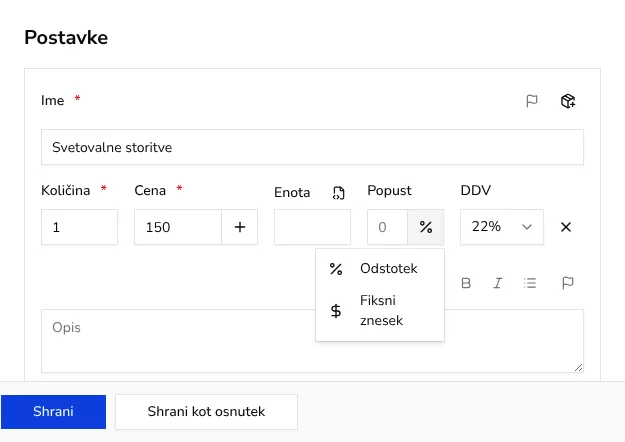Viewport: 625px width, 442px height.
Task: Choose Fiksni znesek discount option
Action: (x=380, y=310)
